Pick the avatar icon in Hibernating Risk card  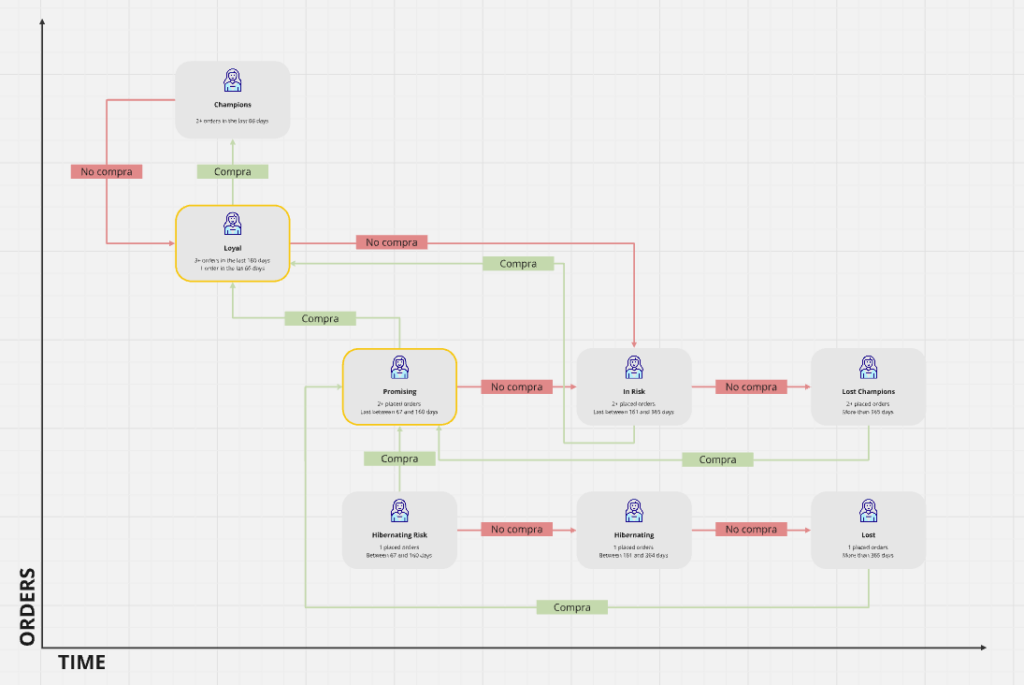[400, 511]
